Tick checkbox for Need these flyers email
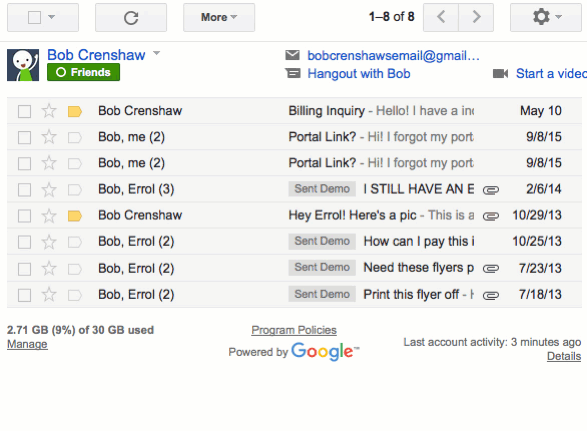This screenshot has width=587, height=431. [x=24, y=269]
